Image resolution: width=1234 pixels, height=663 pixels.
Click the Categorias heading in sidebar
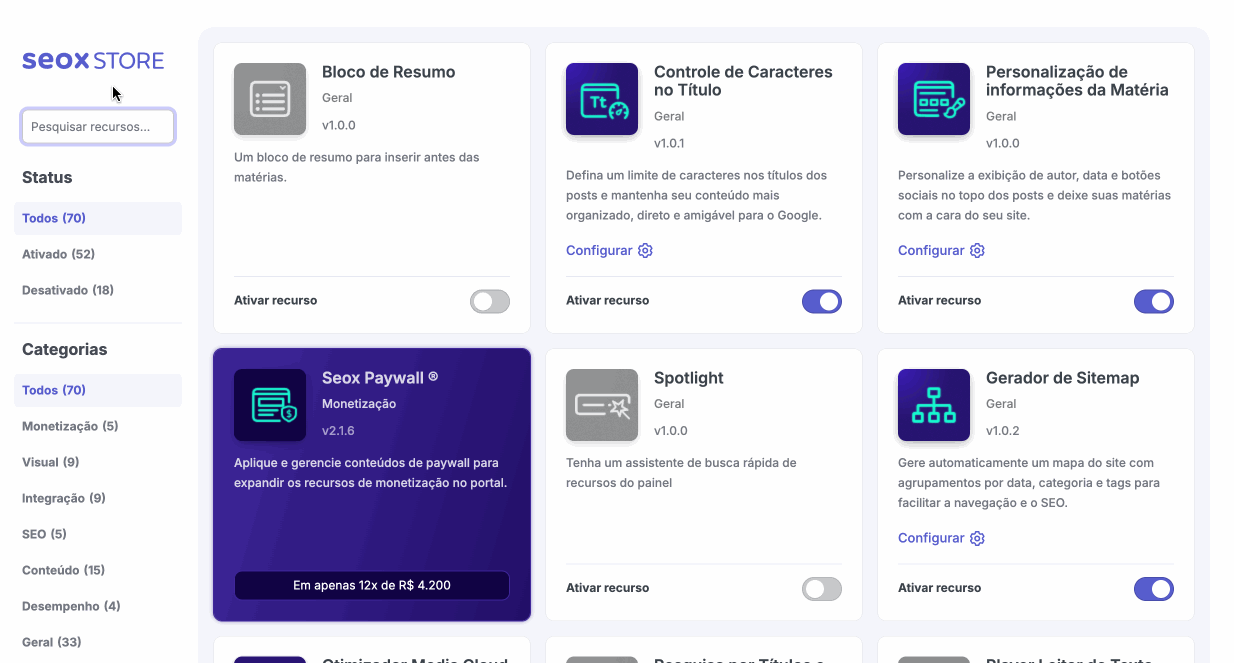64,349
